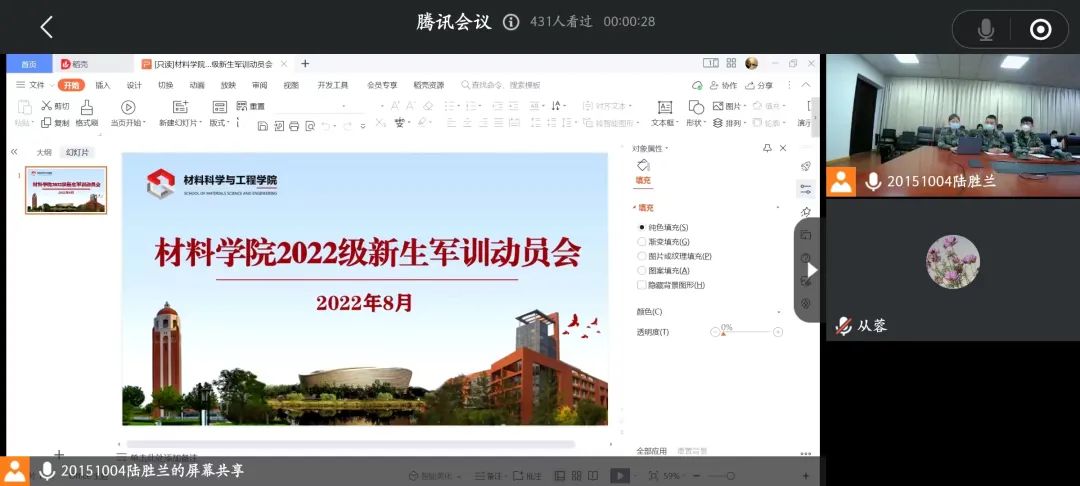1080x486 pixels.
Task: Toggle the microphone button at top right
Action: pos(985,29)
